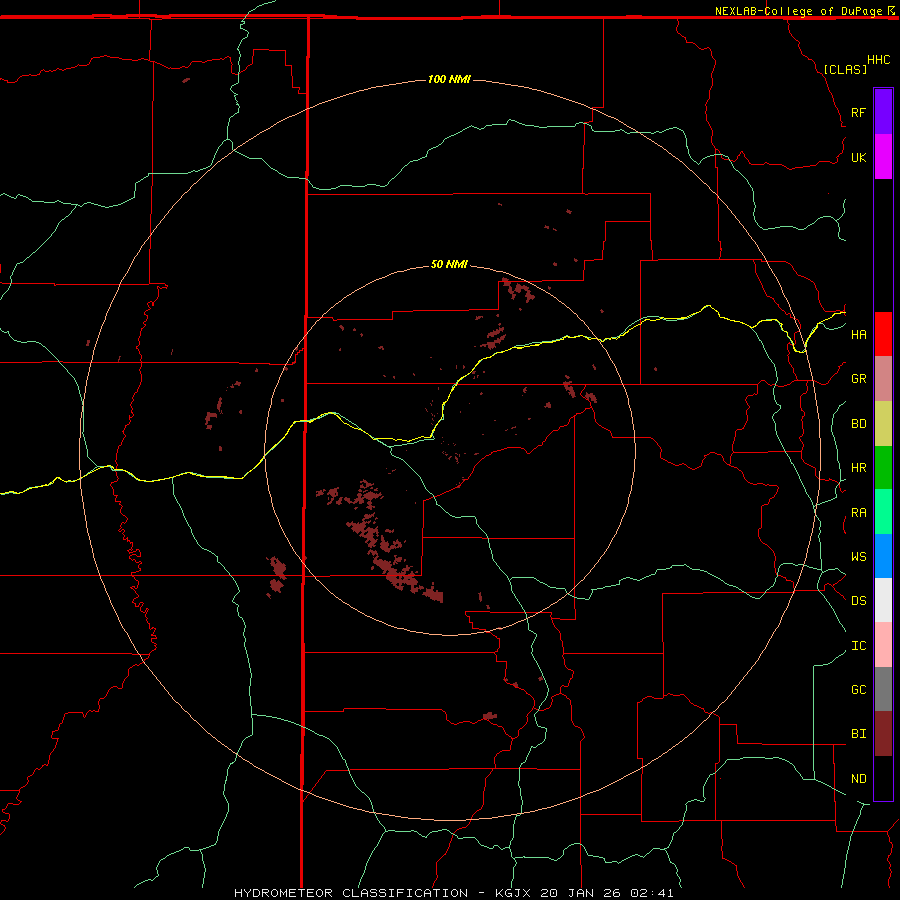Click the HYDROMETEOR CLASSIFICATION title text
The width and height of the screenshot is (900, 900).
point(351,893)
